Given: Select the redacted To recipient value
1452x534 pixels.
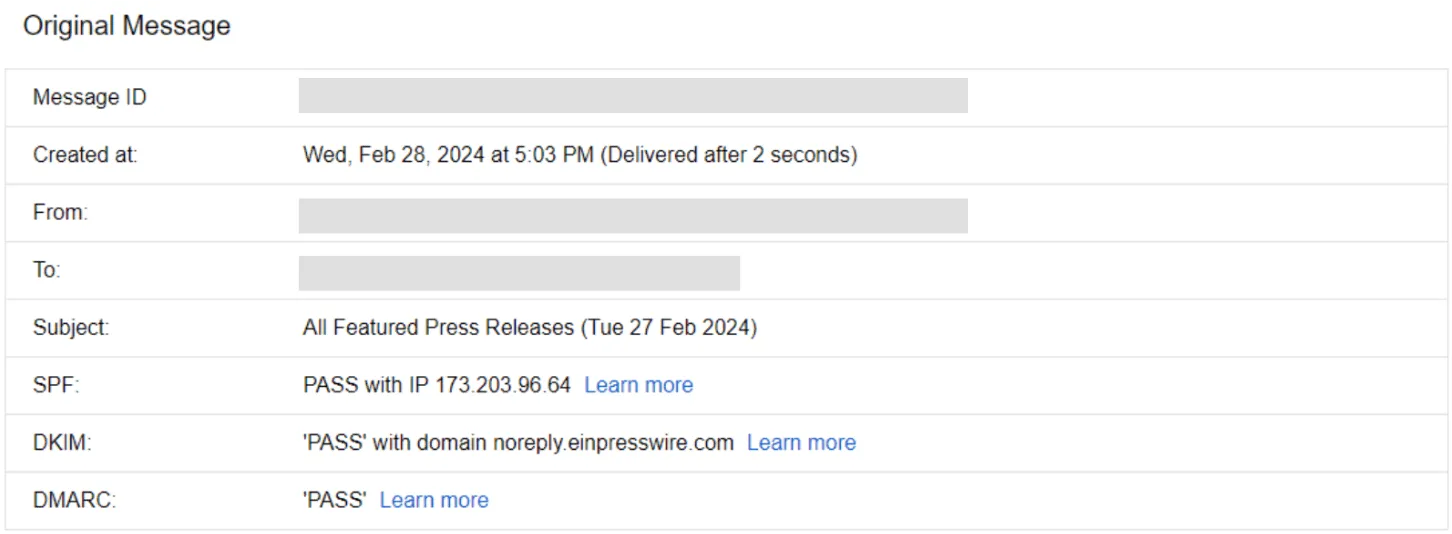Looking at the screenshot, I should pyautogui.click(x=519, y=273).
